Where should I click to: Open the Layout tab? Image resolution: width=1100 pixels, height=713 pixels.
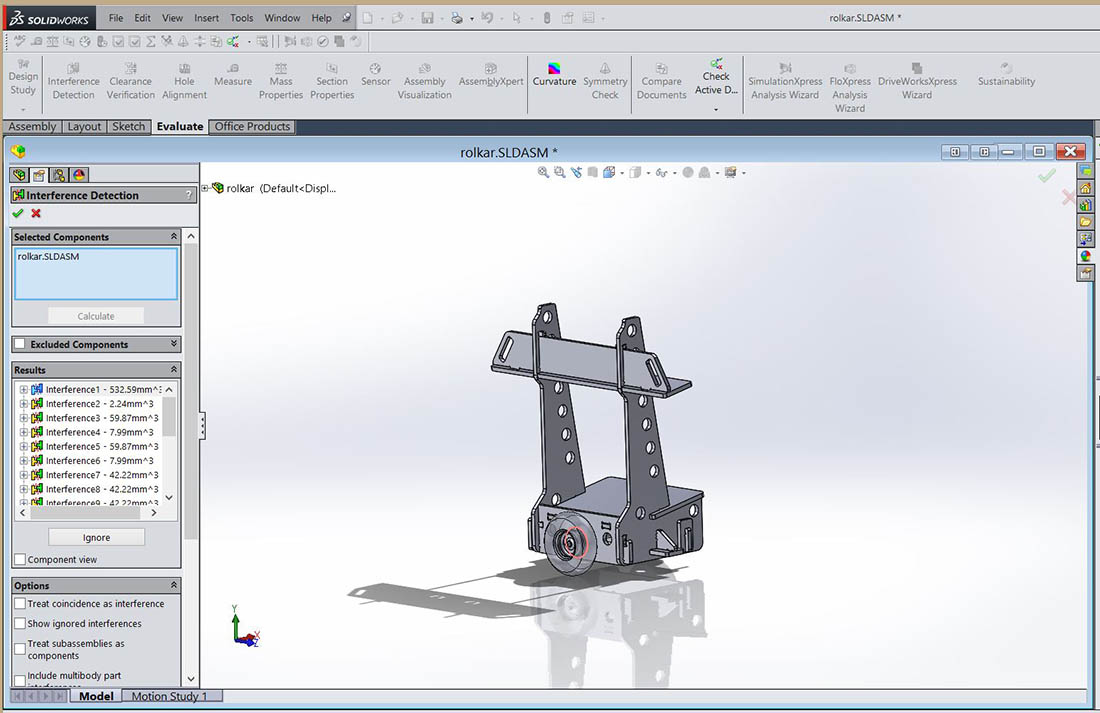(84, 126)
